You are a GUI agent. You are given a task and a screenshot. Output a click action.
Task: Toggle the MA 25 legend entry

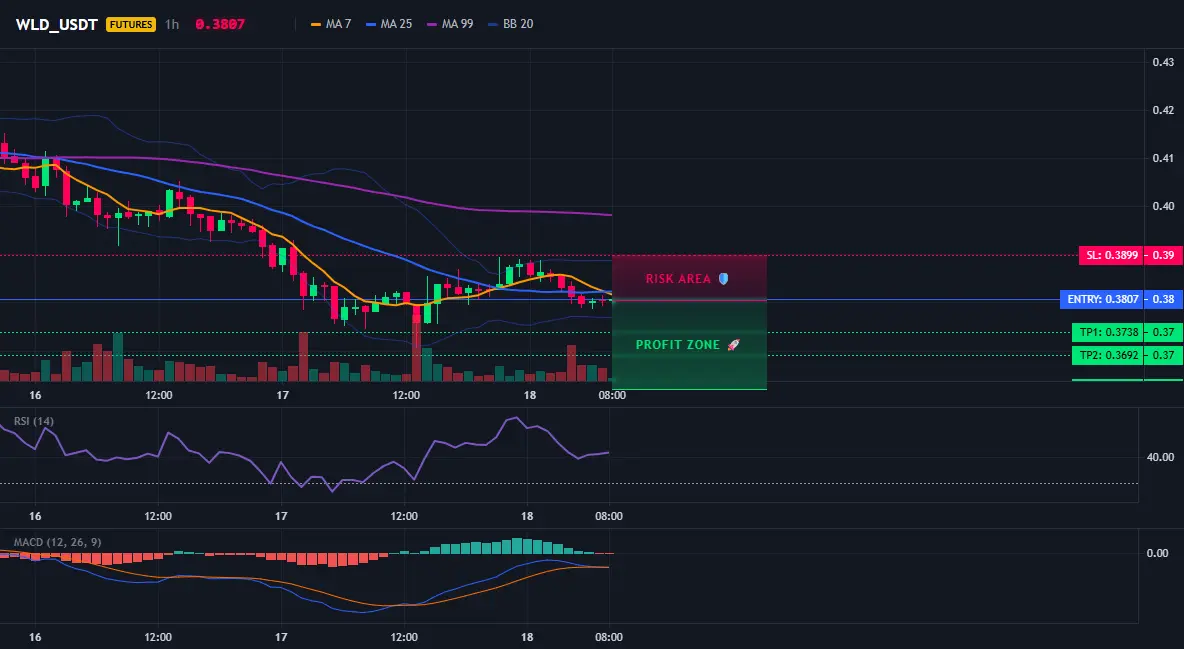(389, 24)
